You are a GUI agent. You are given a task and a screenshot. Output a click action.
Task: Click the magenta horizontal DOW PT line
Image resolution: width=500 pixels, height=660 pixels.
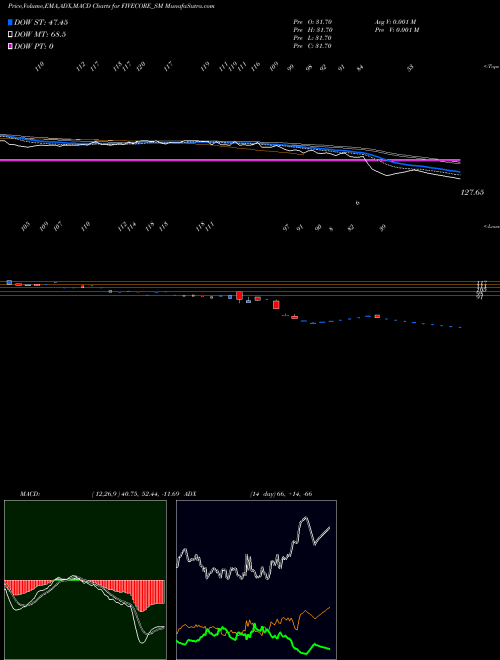click(x=230, y=160)
